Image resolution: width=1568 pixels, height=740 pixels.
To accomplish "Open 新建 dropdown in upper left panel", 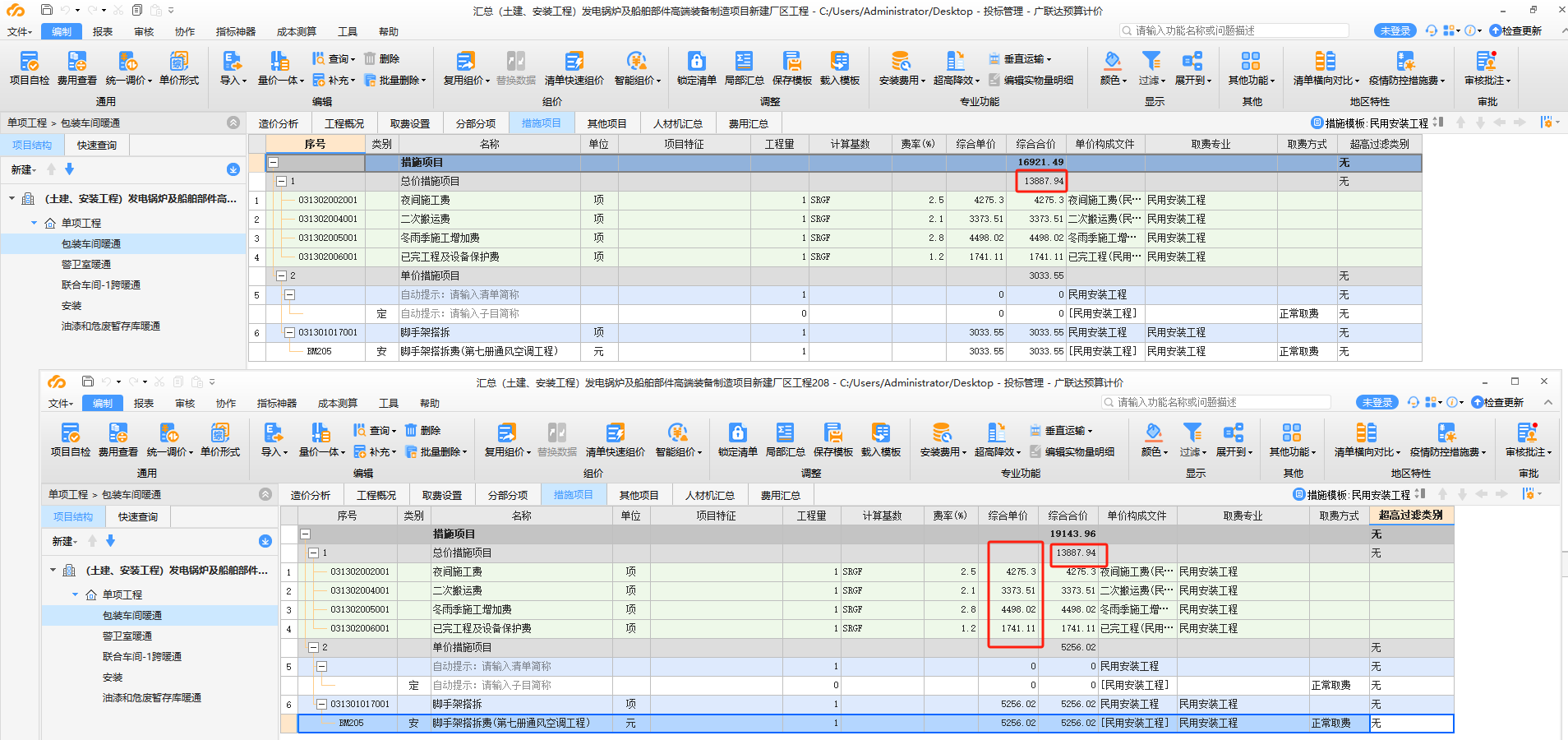I will (24, 169).
